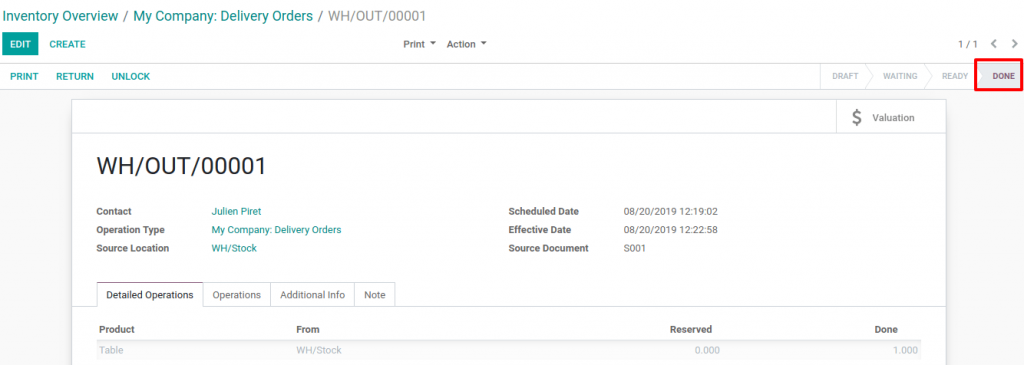The height and width of the screenshot is (365, 1024).
Task: Open WH/Stock source location link
Action: click(234, 248)
